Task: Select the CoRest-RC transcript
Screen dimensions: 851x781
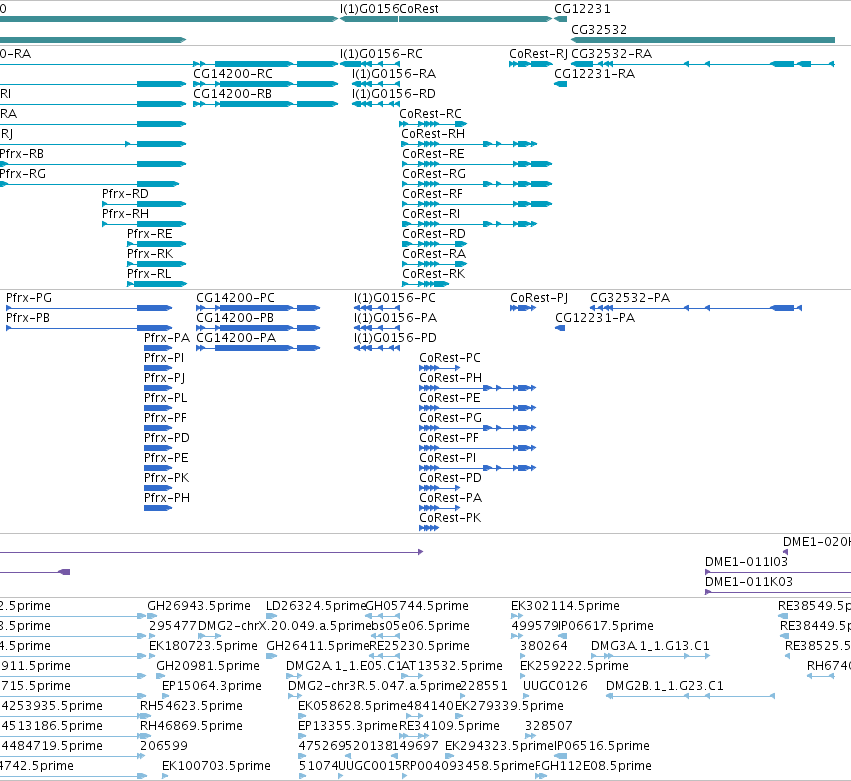Action: (x=434, y=124)
